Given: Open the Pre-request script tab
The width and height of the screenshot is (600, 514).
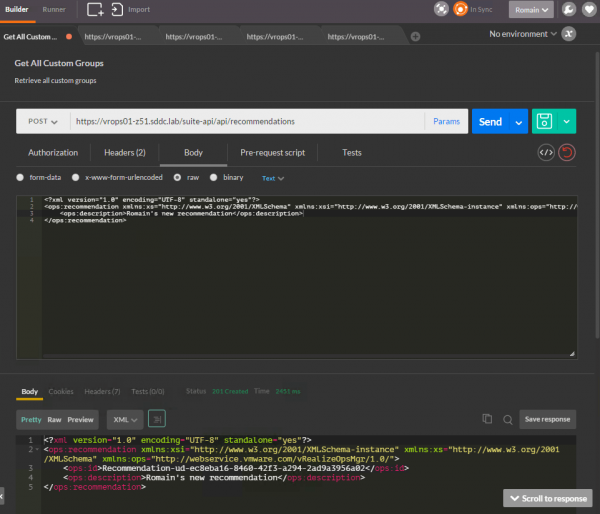Looking at the screenshot, I should pos(272,153).
